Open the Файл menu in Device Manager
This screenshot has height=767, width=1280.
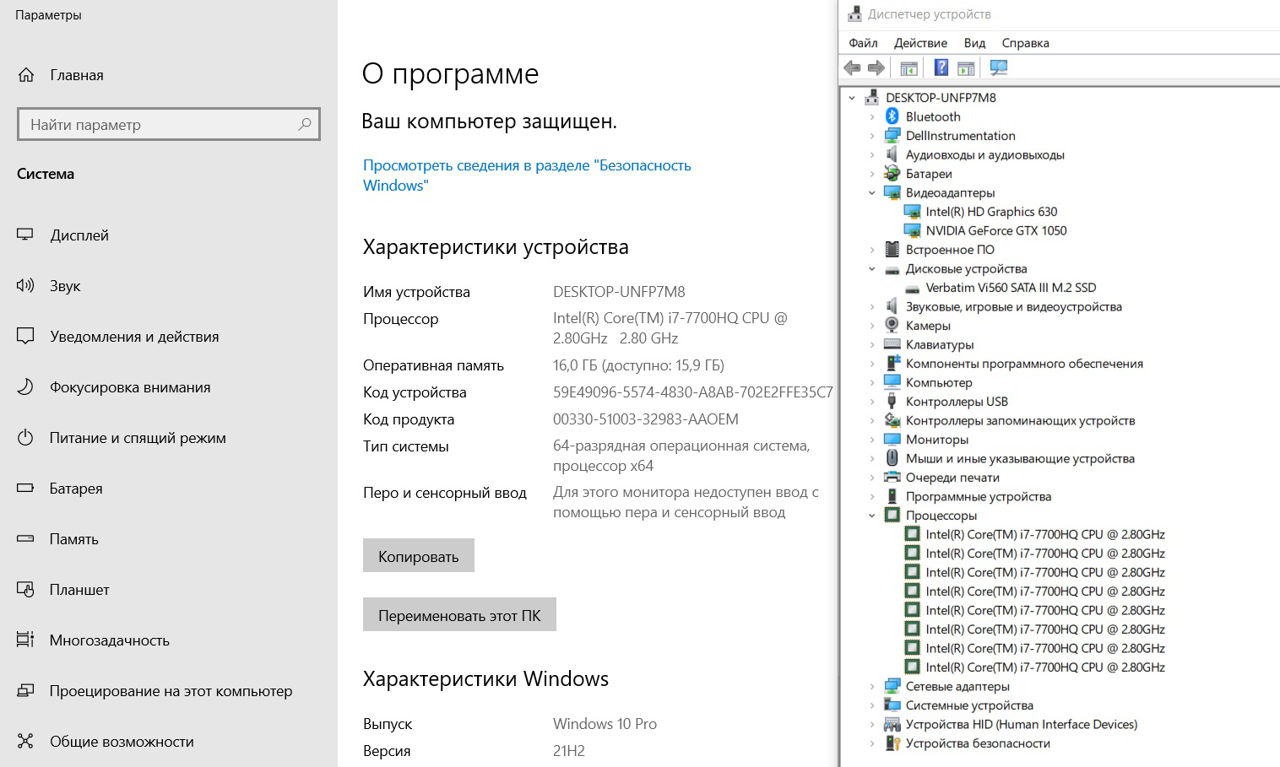pos(863,43)
